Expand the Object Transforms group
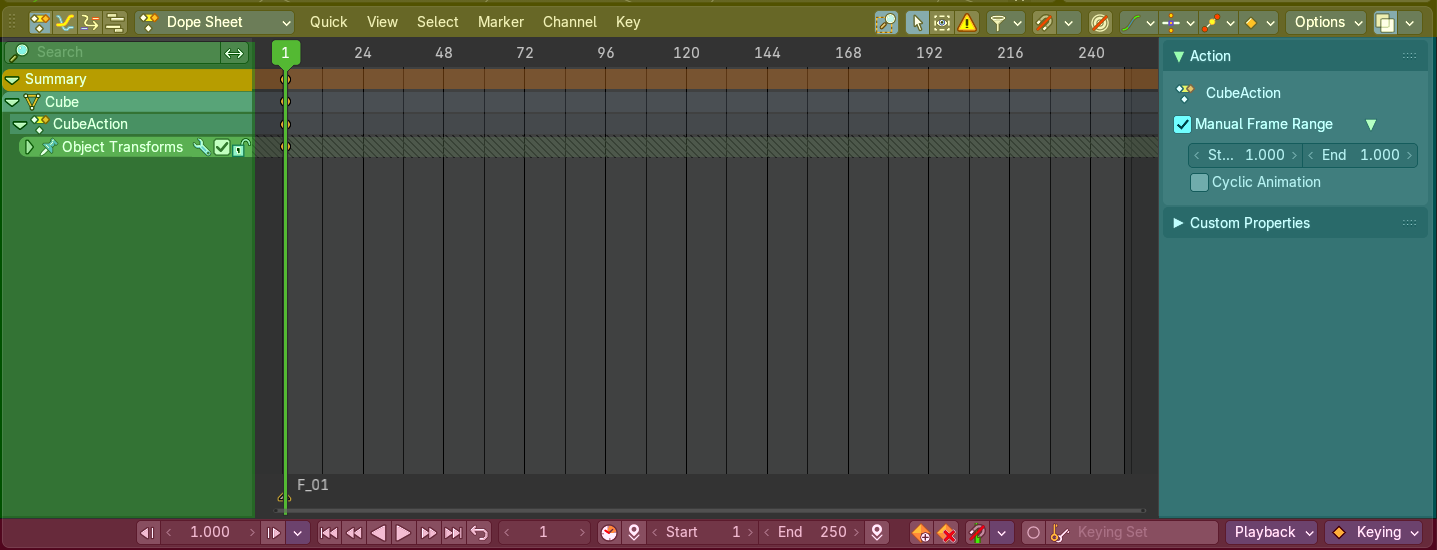The width and height of the screenshot is (1437, 550). click(x=29, y=147)
